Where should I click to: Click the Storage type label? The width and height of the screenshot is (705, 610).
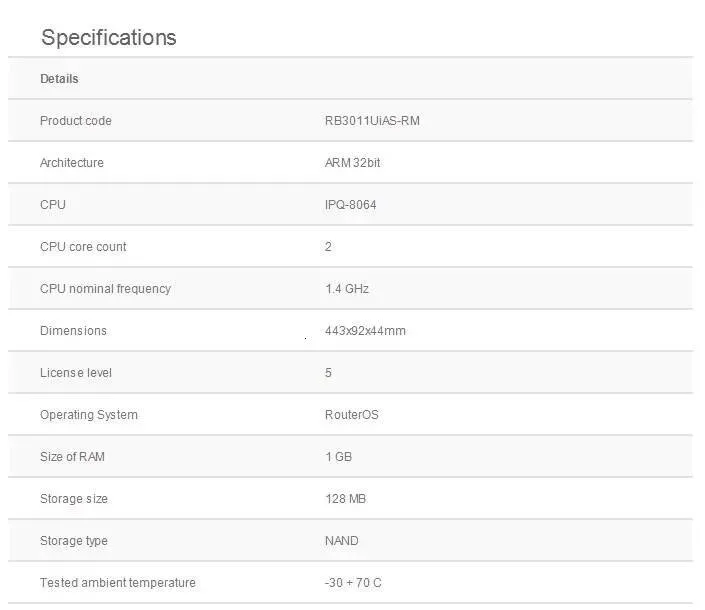click(x=74, y=541)
